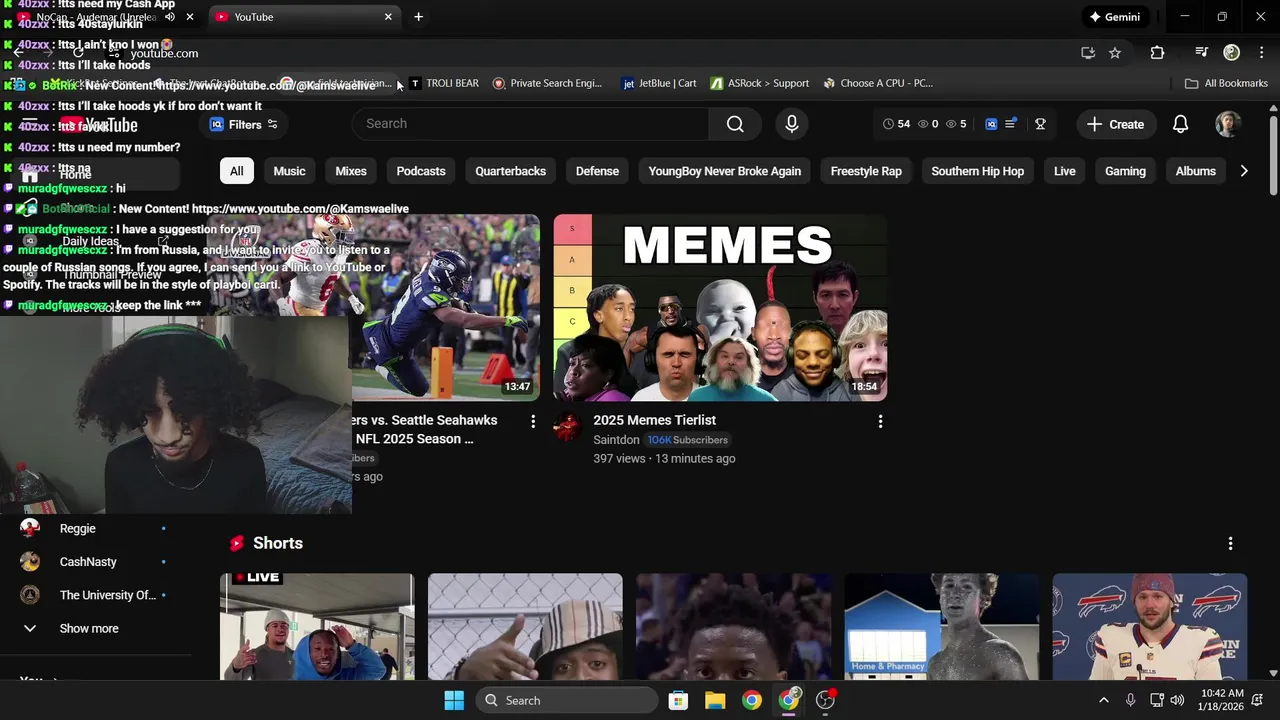The height and width of the screenshot is (720, 1280).
Task: Click the blue vidIQ logo in stats bar
Action: [x=991, y=124]
